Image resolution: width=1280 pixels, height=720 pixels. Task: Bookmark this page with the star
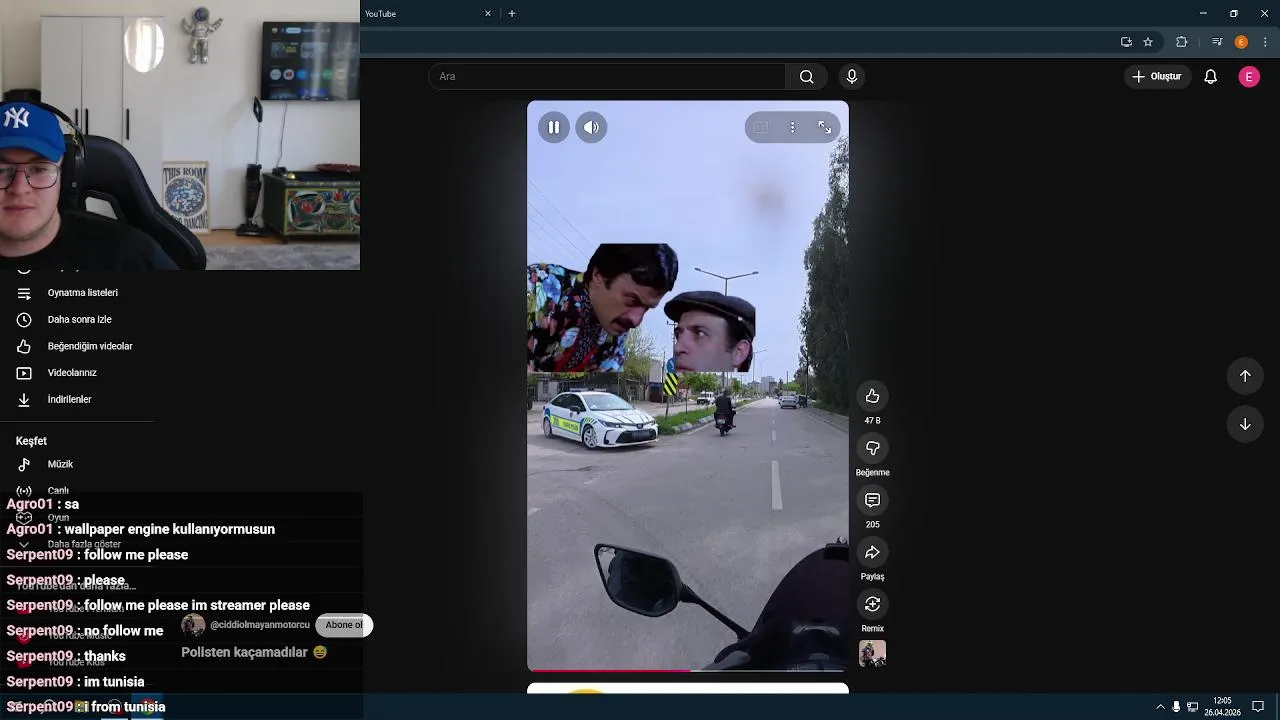coord(1148,42)
